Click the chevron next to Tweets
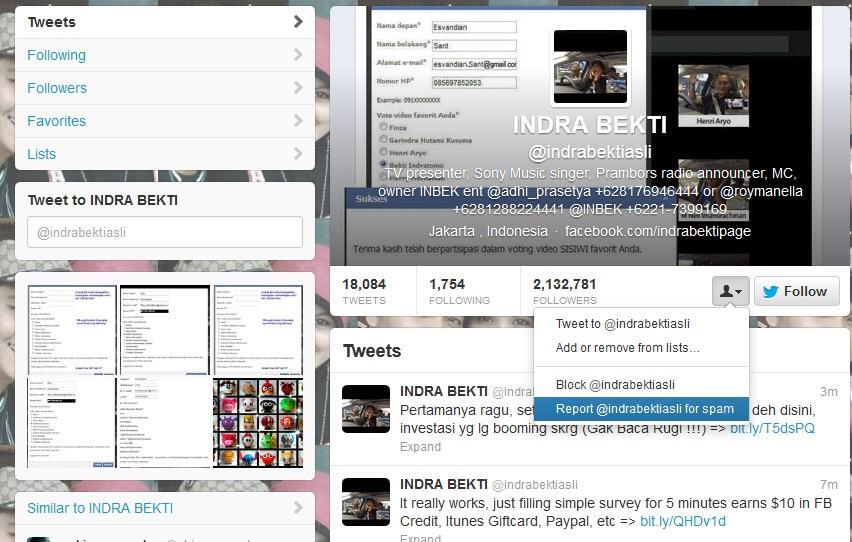This screenshot has width=852, height=542. [x=298, y=22]
